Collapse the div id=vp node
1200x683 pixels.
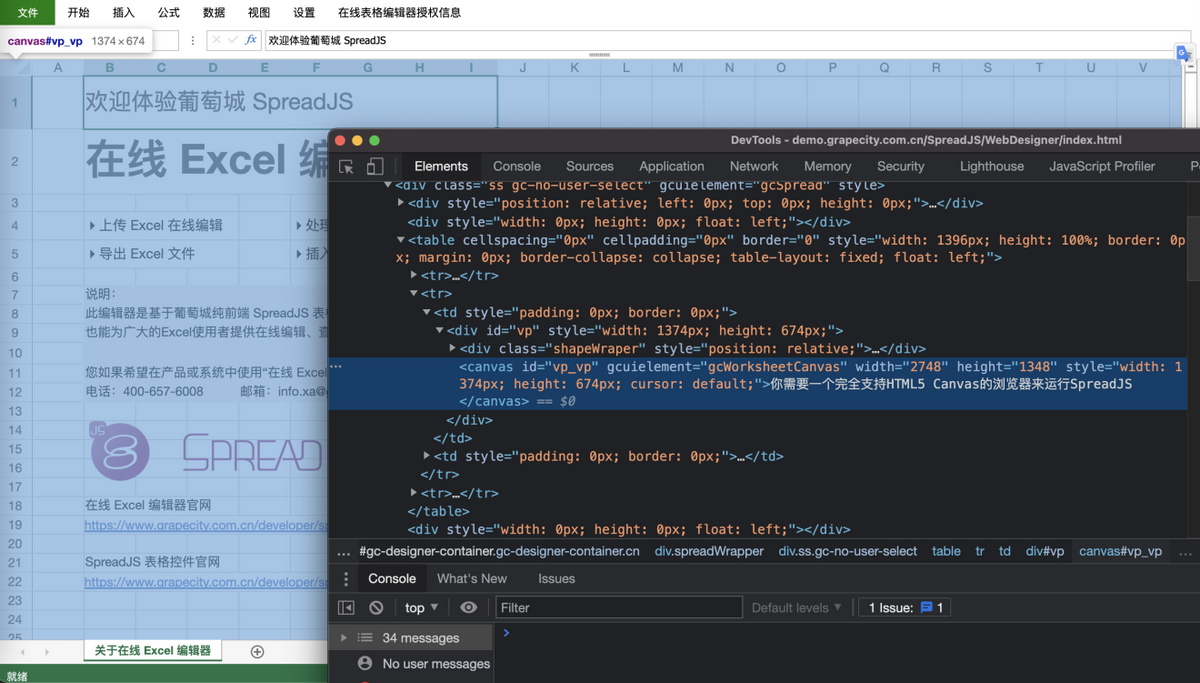pos(439,330)
